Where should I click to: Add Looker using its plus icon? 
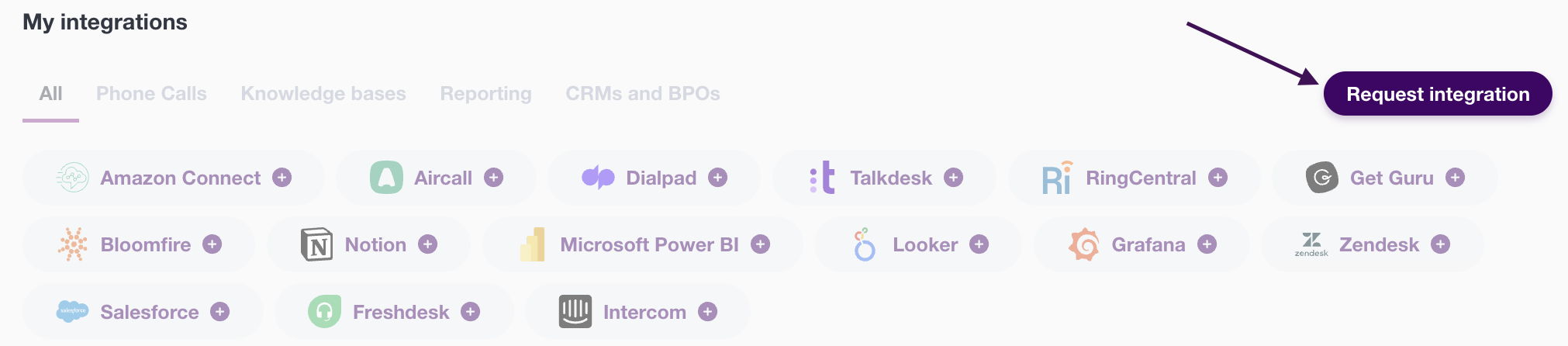pyautogui.click(x=979, y=244)
